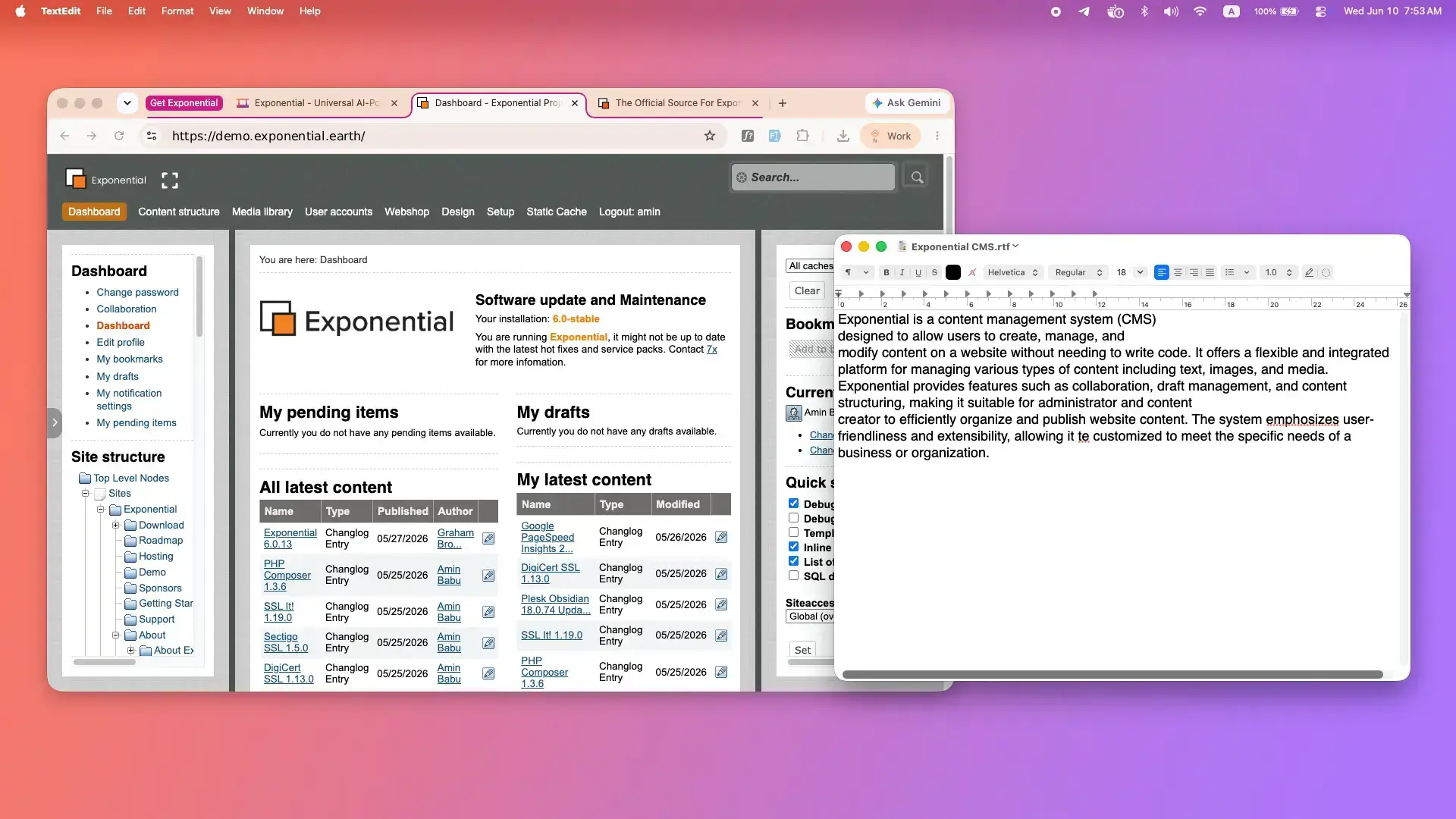1456x819 pixels.
Task: Open the Wi-Fi status menu
Action: [1200, 11]
